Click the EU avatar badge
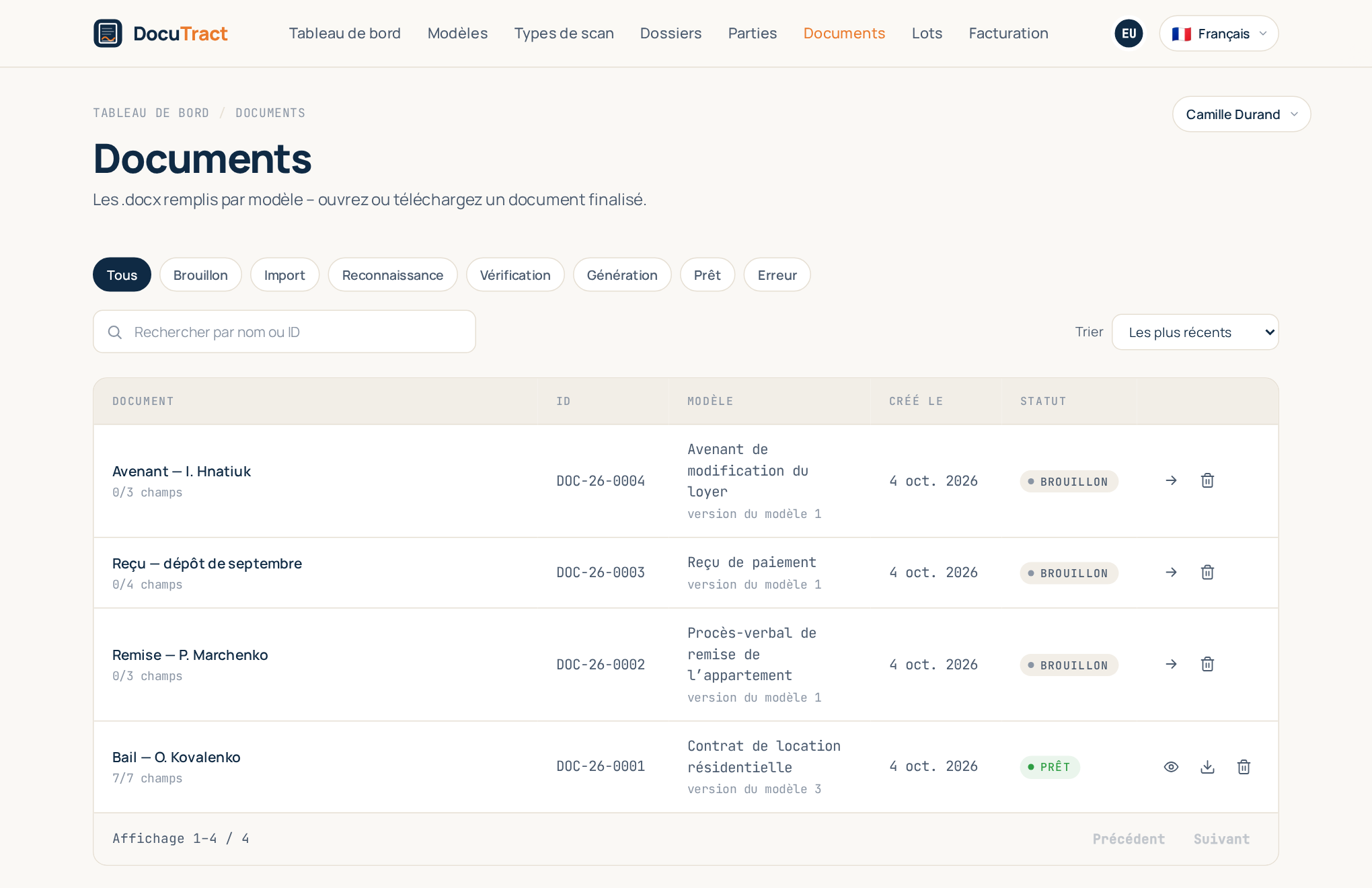The height and width of the screenshot is (888, 1372). [1129, 33]
